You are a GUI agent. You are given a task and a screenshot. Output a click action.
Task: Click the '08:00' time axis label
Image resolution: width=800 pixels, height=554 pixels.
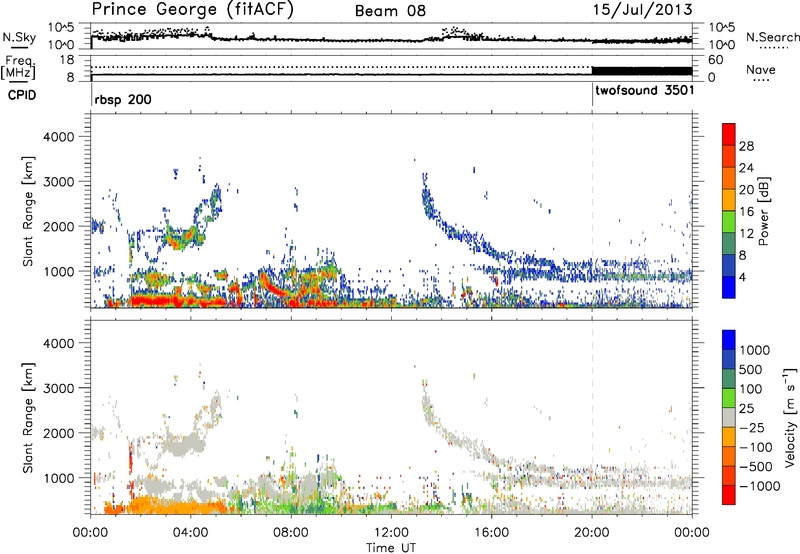[291, 532]
